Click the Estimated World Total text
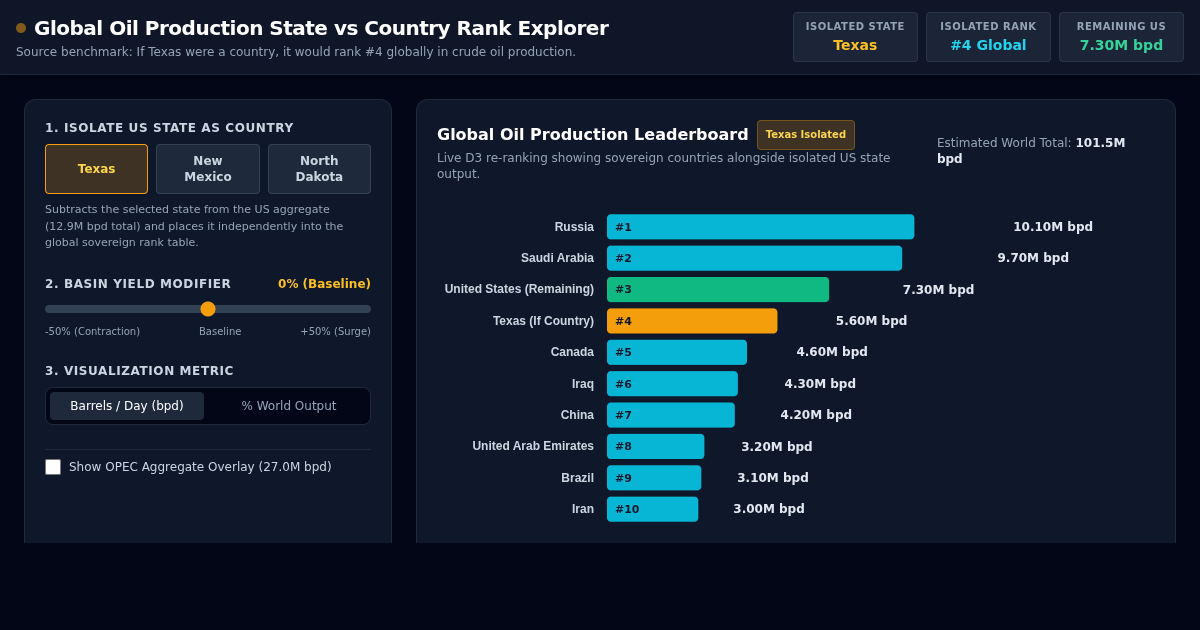1200x630 pixels. [x=1031, y=150]
